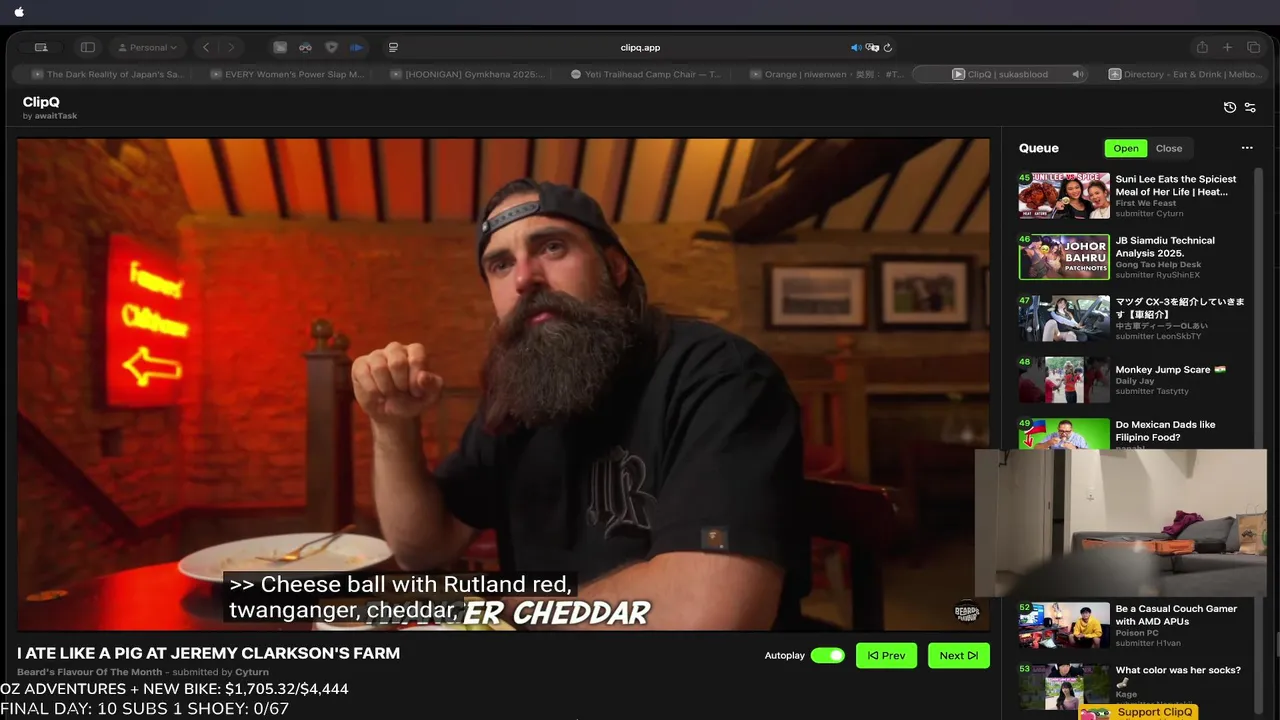Set the queue to Open

1126,148
